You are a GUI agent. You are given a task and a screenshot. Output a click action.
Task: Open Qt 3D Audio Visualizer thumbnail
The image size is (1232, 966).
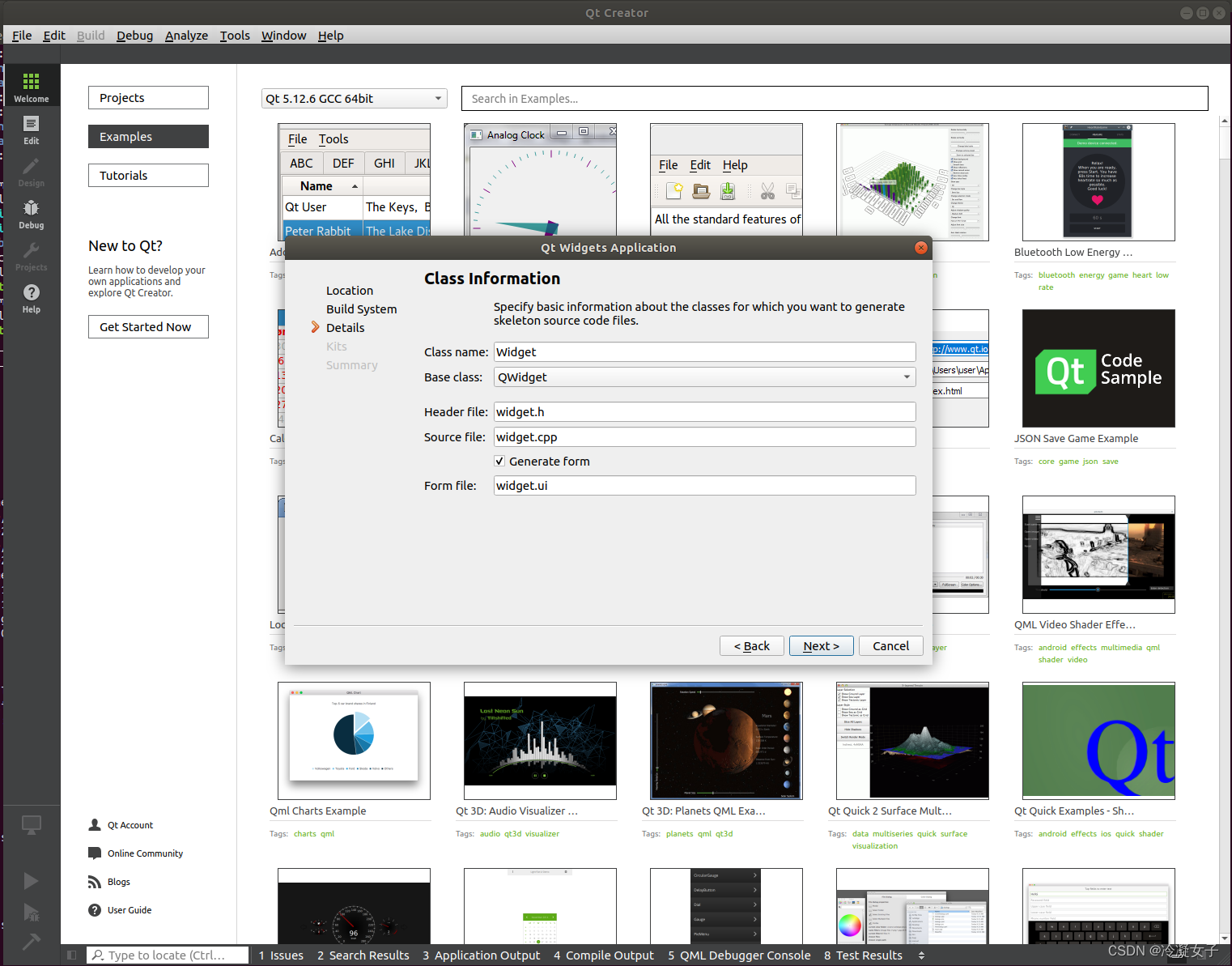point(540,741)
